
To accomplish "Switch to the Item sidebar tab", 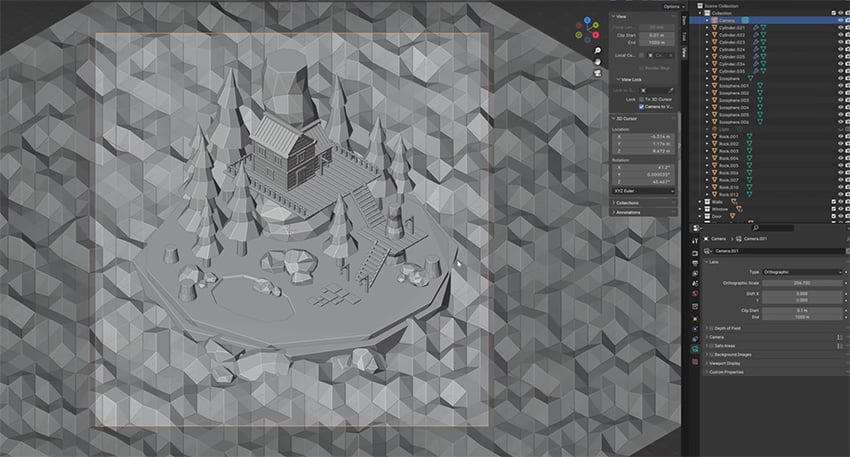I will click(684, 21).
